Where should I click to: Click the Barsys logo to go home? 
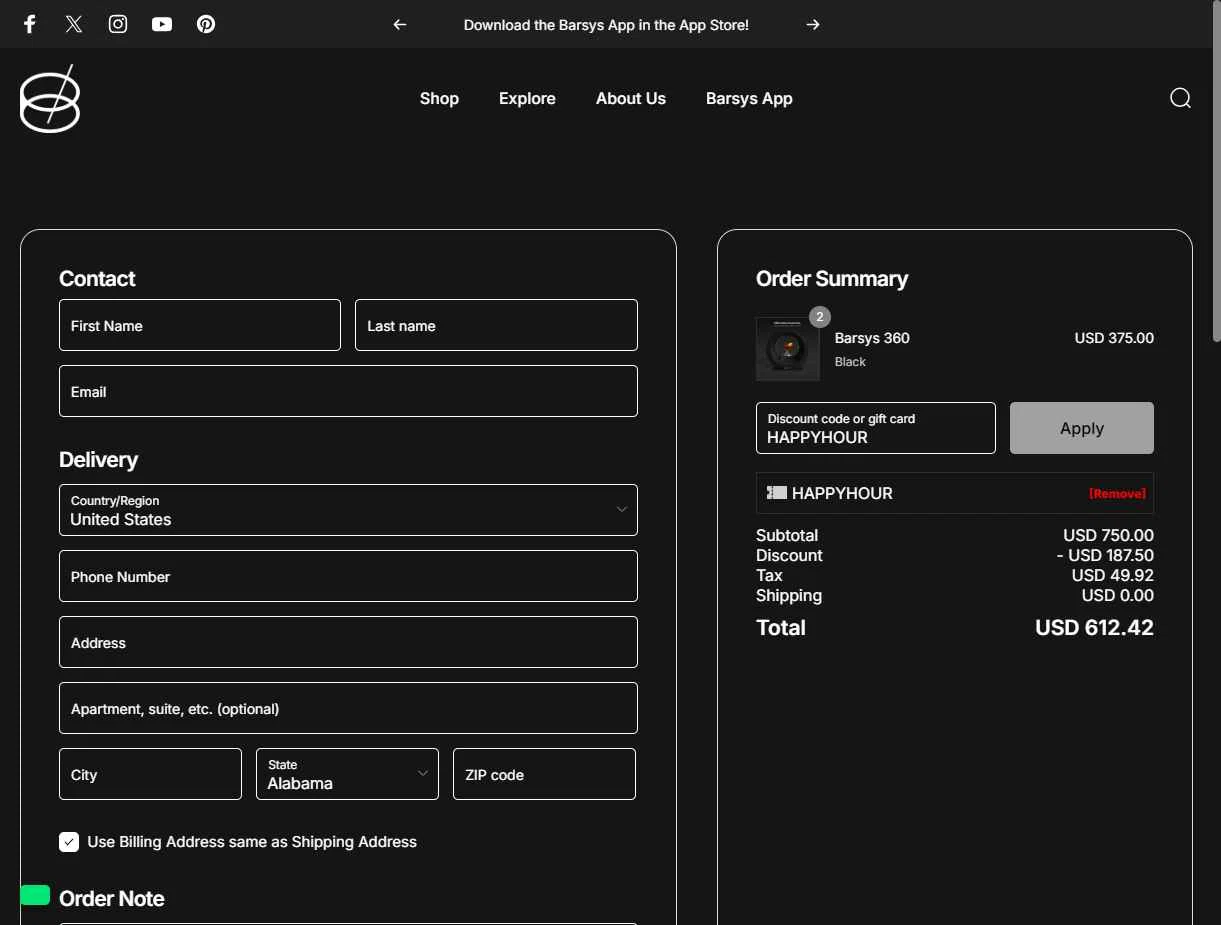[x=50, y=98]
